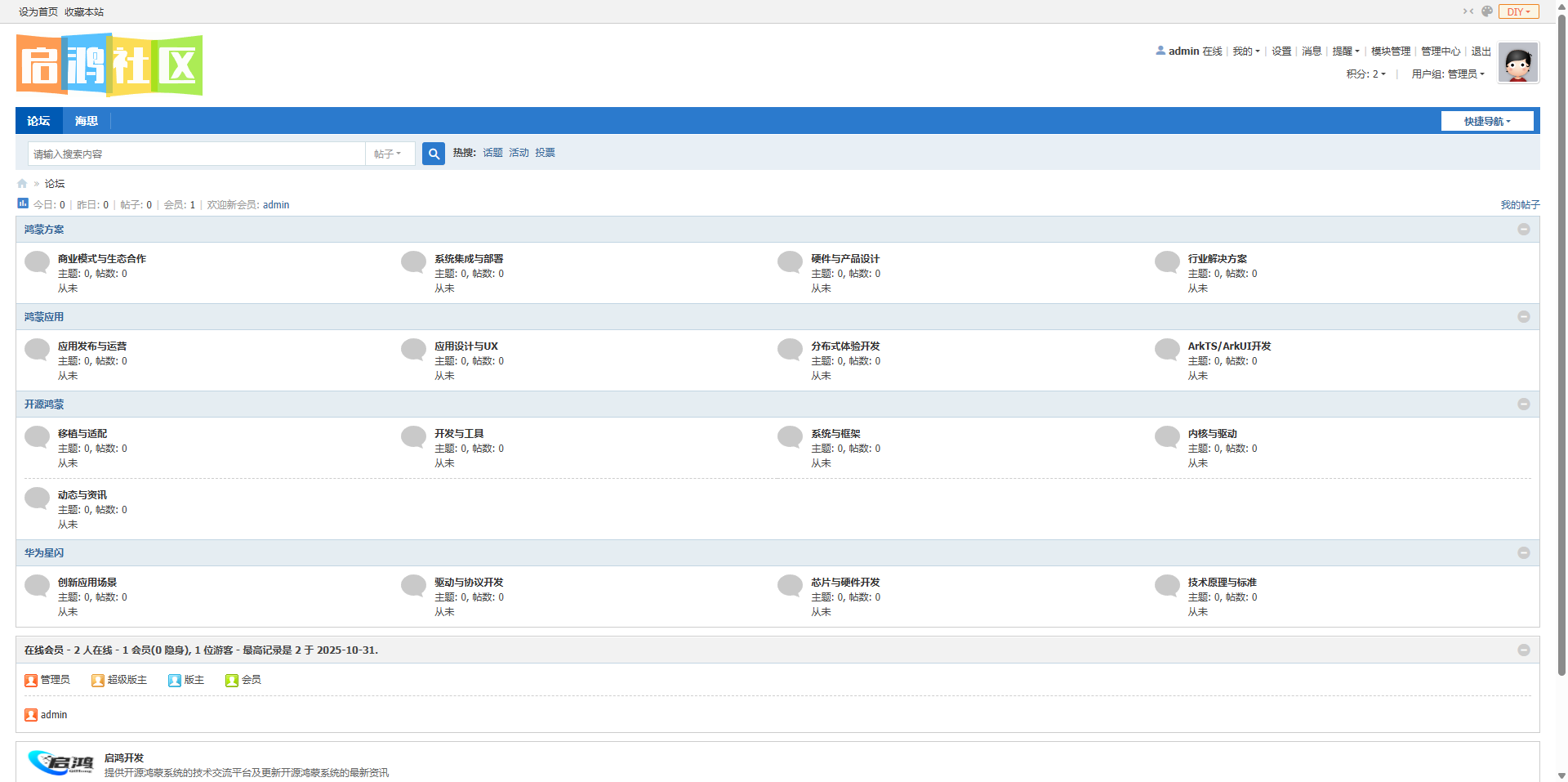
Task: Open the 内核与驱动 forum board
Action: (x=1212, y=434)
